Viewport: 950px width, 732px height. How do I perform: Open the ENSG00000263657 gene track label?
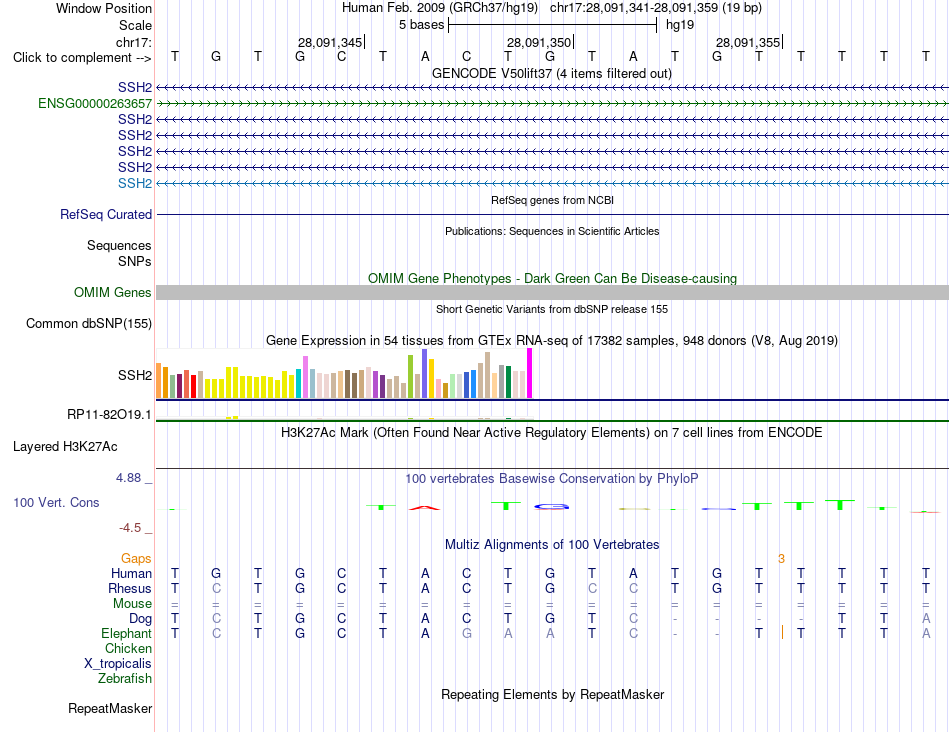click(x=95, y=104)
